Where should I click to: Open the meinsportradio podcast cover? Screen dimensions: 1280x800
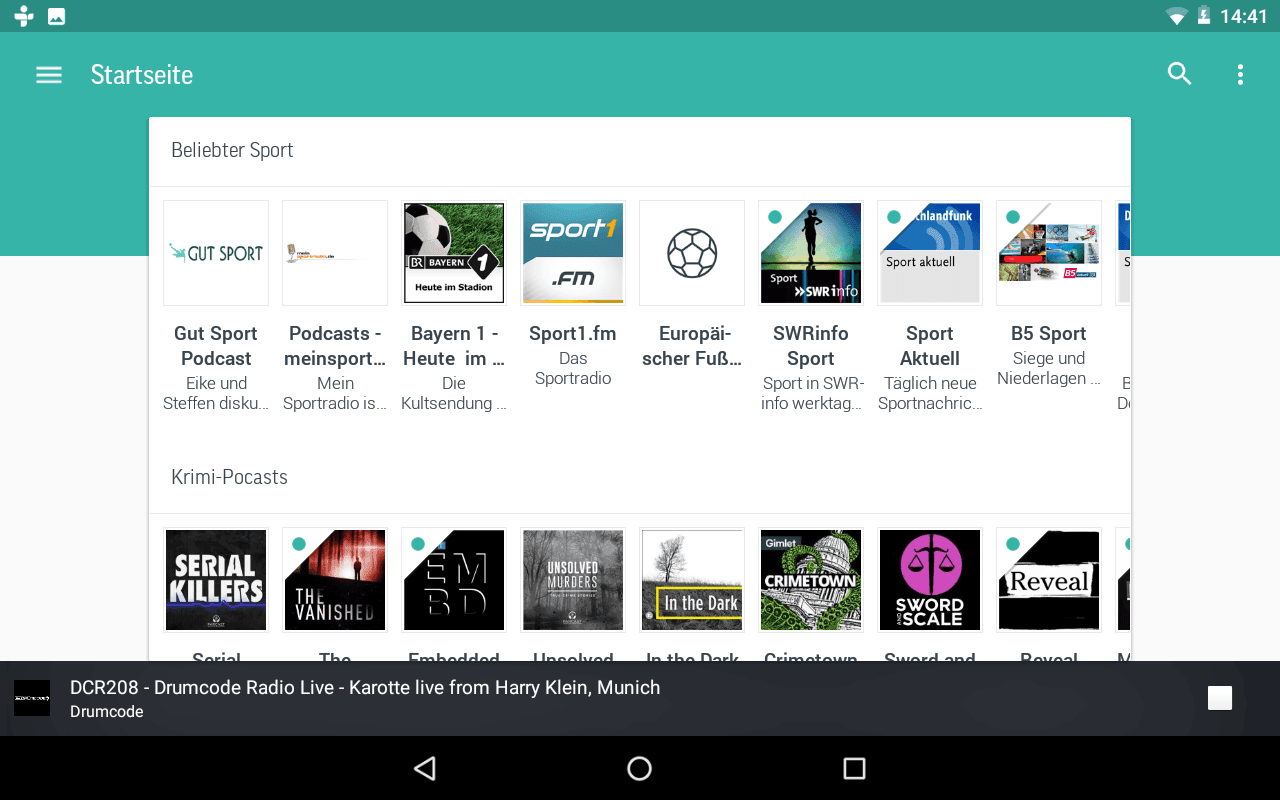pos(335,253)
